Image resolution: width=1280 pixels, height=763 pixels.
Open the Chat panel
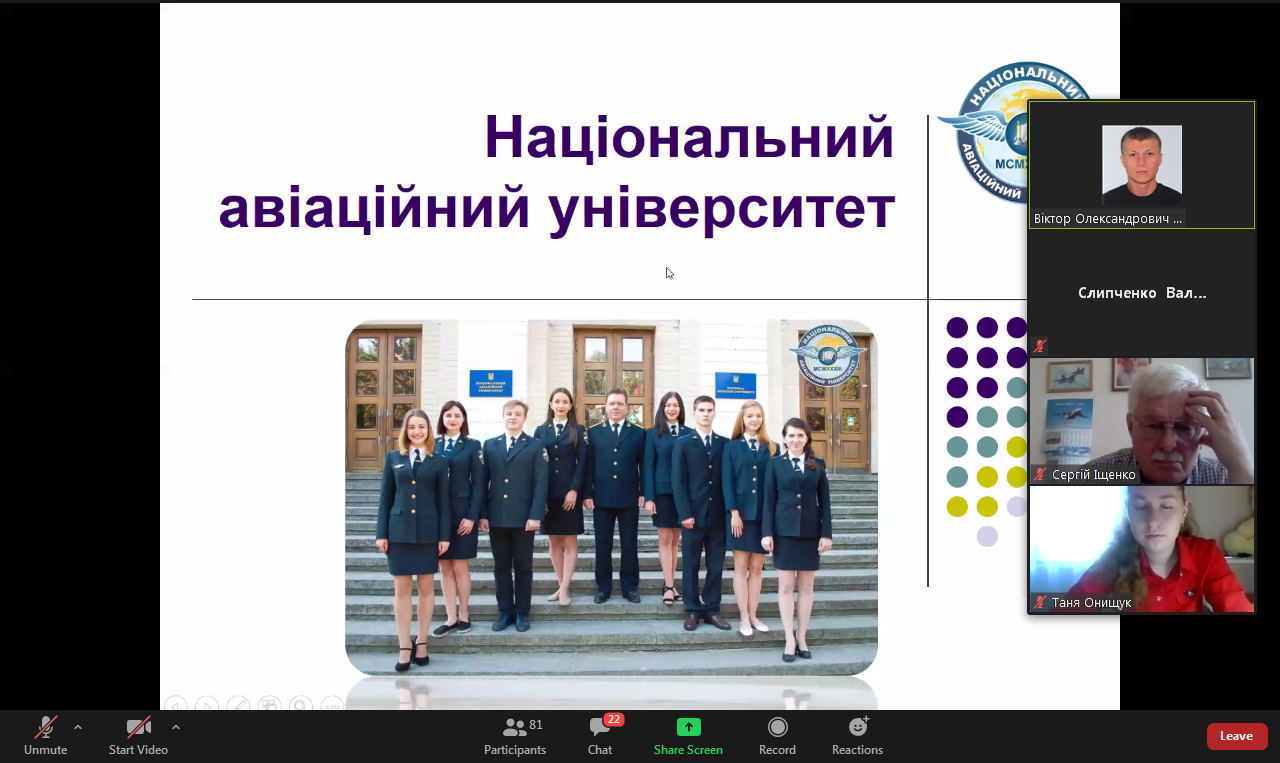600,735
